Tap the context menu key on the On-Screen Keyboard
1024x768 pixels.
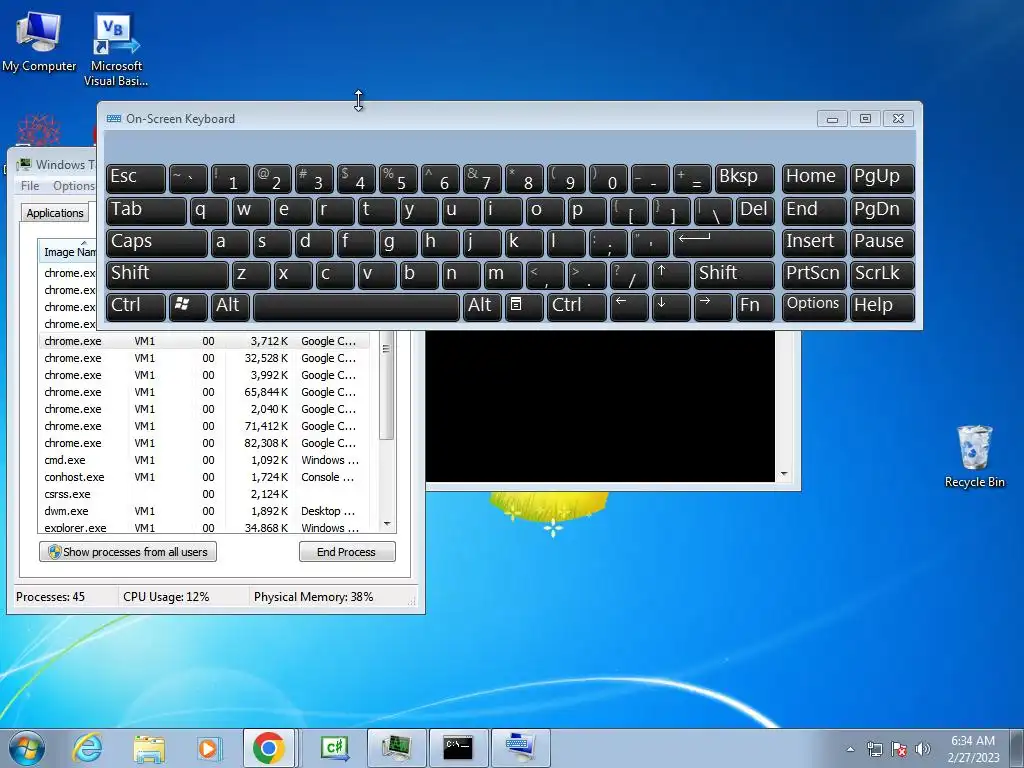(x=524, y=306)
